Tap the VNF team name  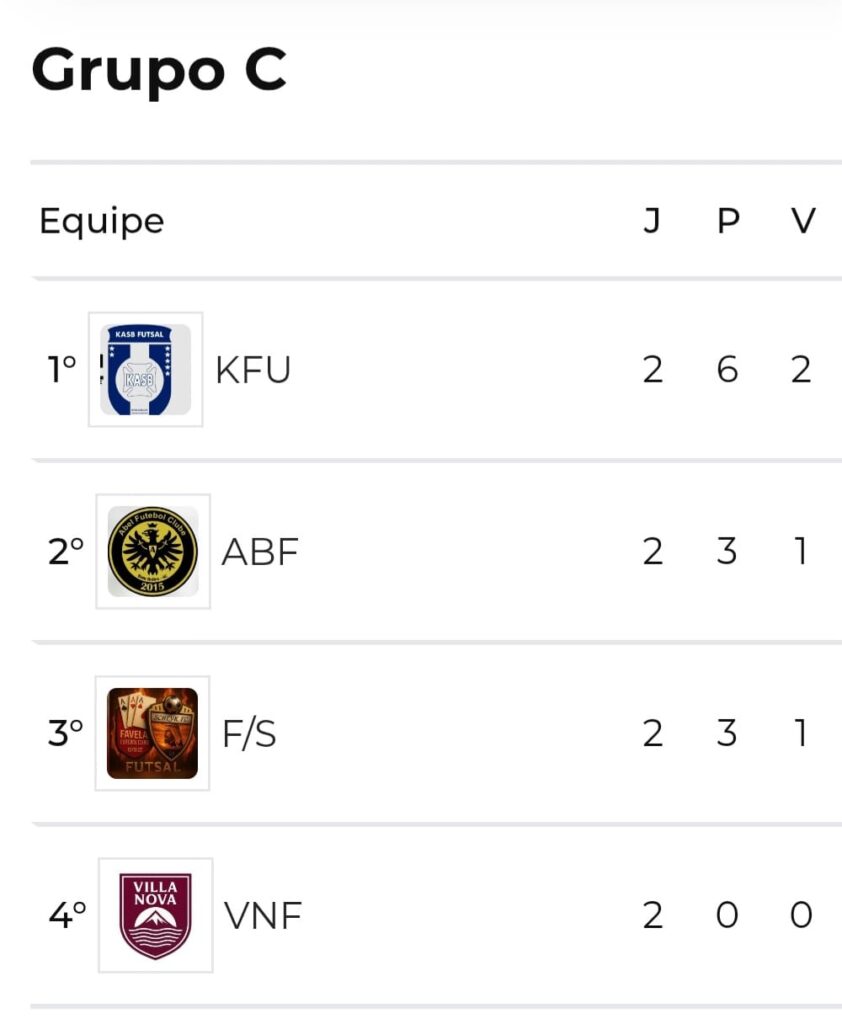[263, 915]
